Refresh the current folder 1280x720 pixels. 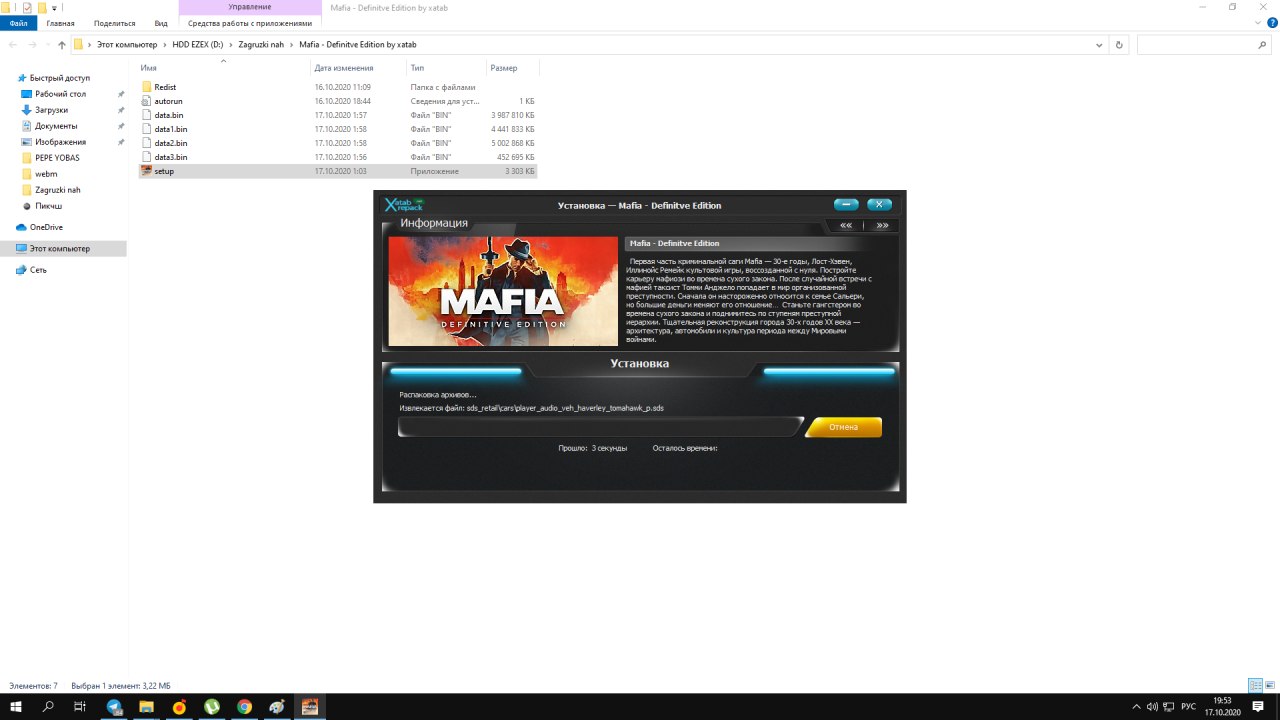pos(1119,45)
